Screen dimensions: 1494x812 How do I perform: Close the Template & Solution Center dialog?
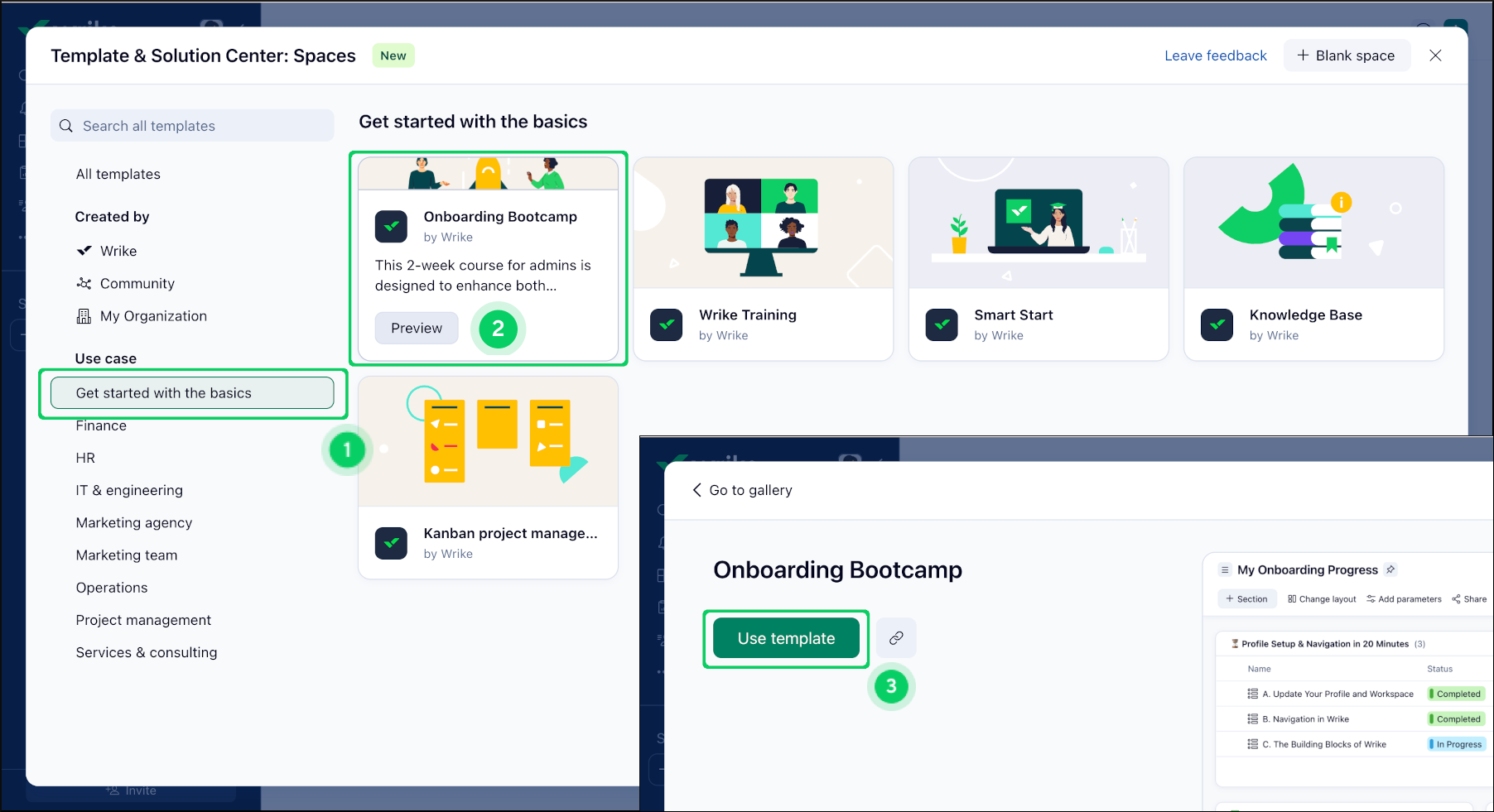1435,55
